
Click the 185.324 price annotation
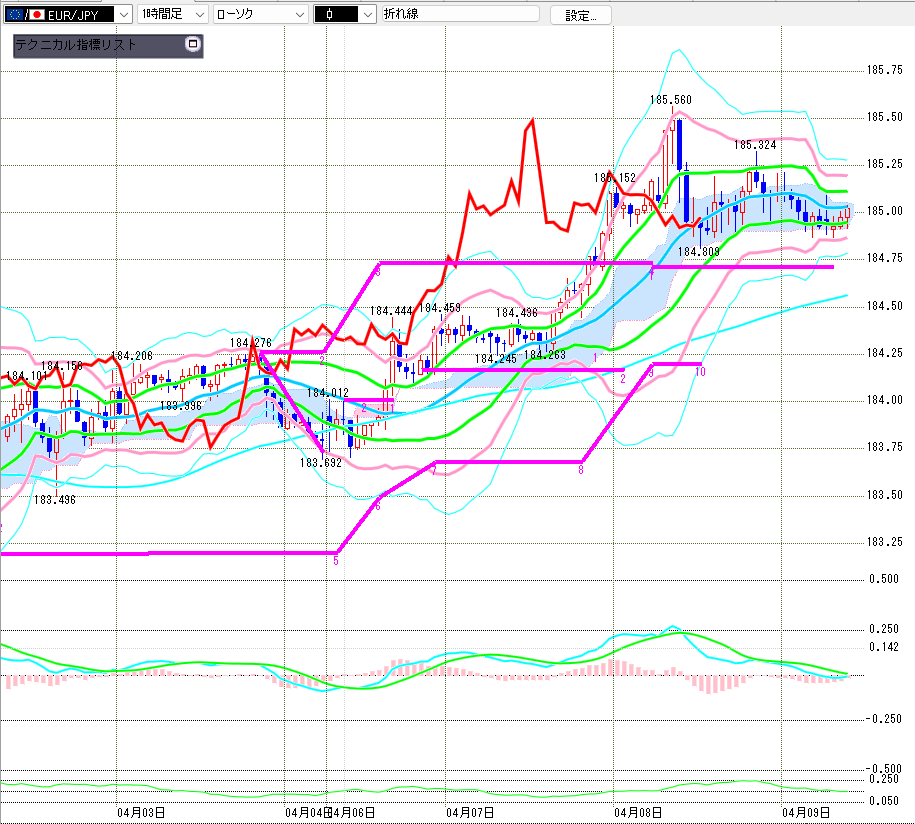pyautogui.click(x=755, y=145)
